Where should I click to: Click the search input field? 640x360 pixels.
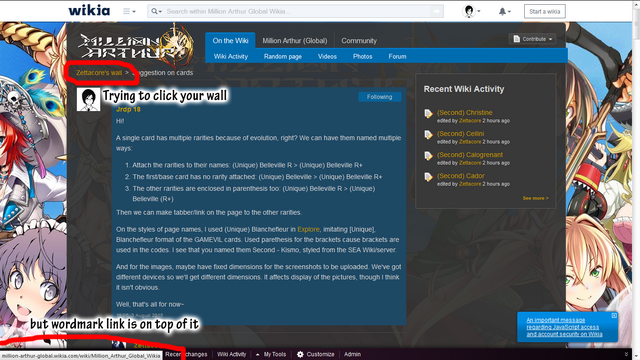[298, 11]
